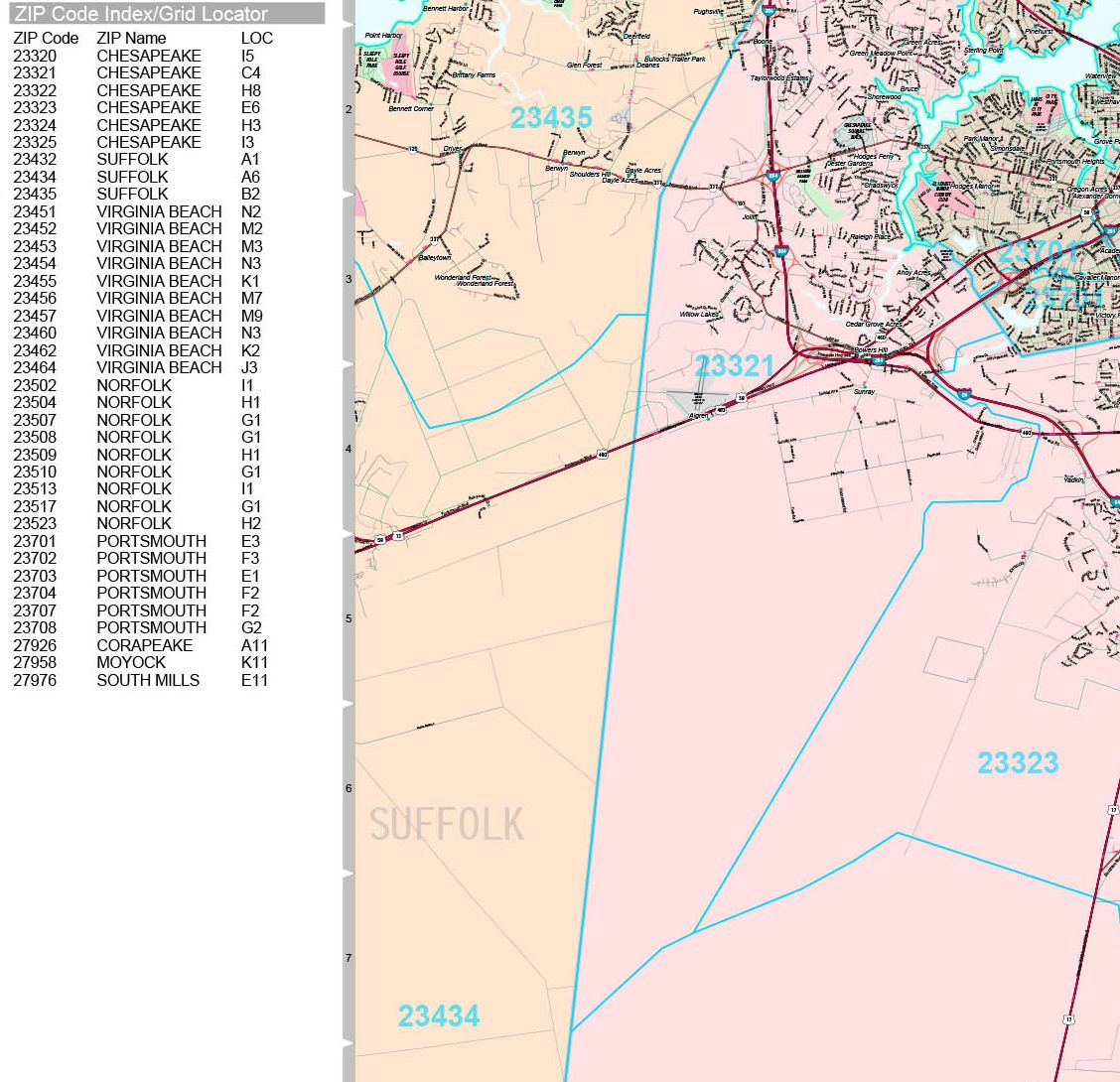Viewport: 1120px width, 1082px height.
Task: Select grid row marker 6 on map edge
Action: click(349, 788)
